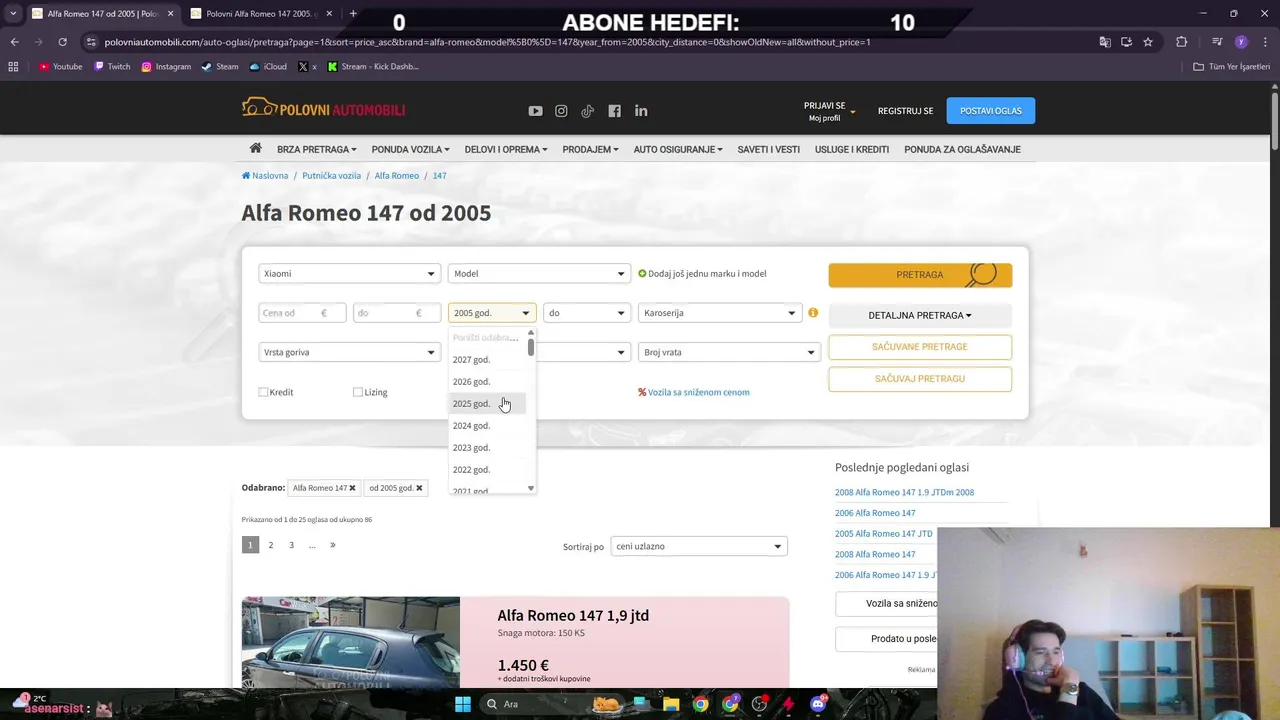Click SAČUVAJ PRETRAGU button
The height and width of the screenshot is (720, 1280).
(920, 379)
